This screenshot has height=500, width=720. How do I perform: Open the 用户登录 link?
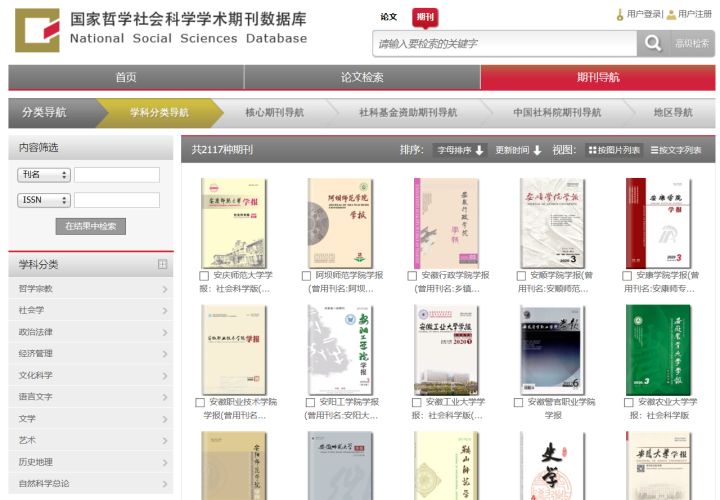[x=644, y=14]
